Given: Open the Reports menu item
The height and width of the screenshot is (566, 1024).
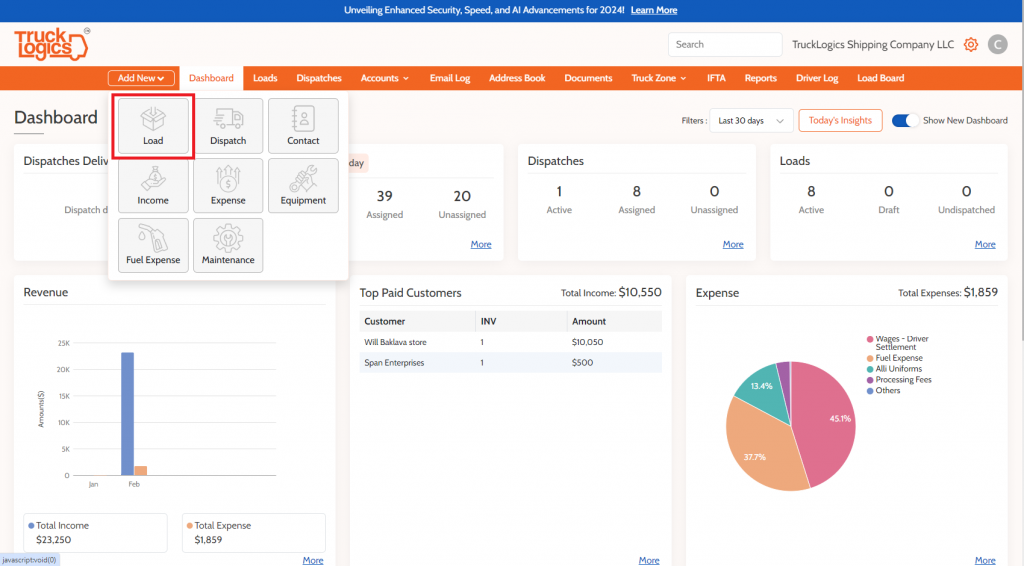Looking at the screenshot, I should click(x=761, y=78).
